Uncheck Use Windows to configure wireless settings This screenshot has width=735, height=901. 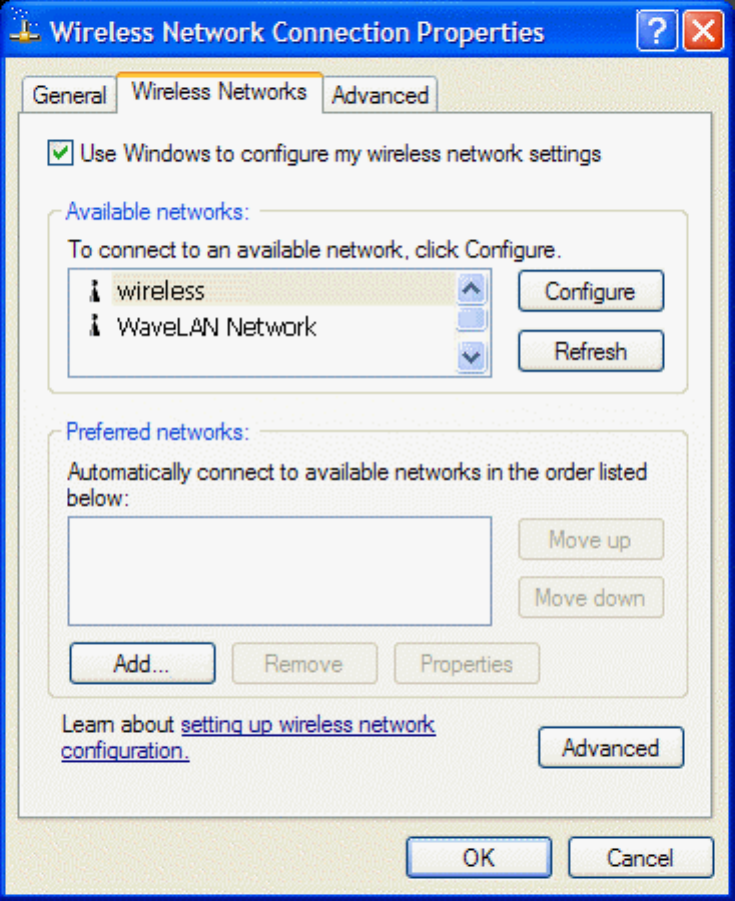pyautogui.click(x=60, y=153)
